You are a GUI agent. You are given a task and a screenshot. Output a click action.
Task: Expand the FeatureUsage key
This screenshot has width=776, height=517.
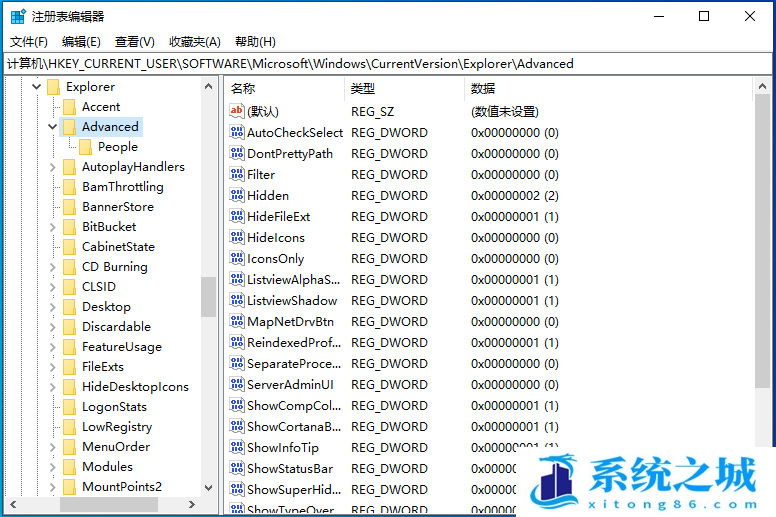52,347
